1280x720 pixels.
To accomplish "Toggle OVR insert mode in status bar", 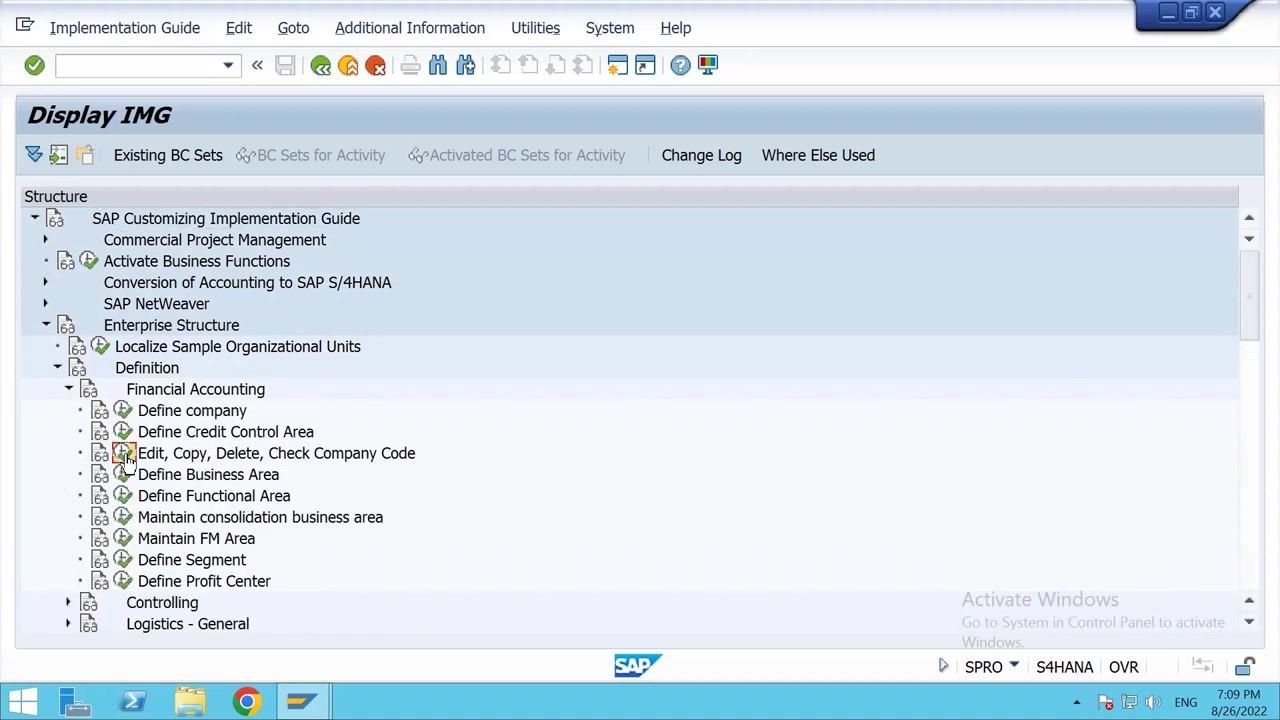I will [1123, 667].
